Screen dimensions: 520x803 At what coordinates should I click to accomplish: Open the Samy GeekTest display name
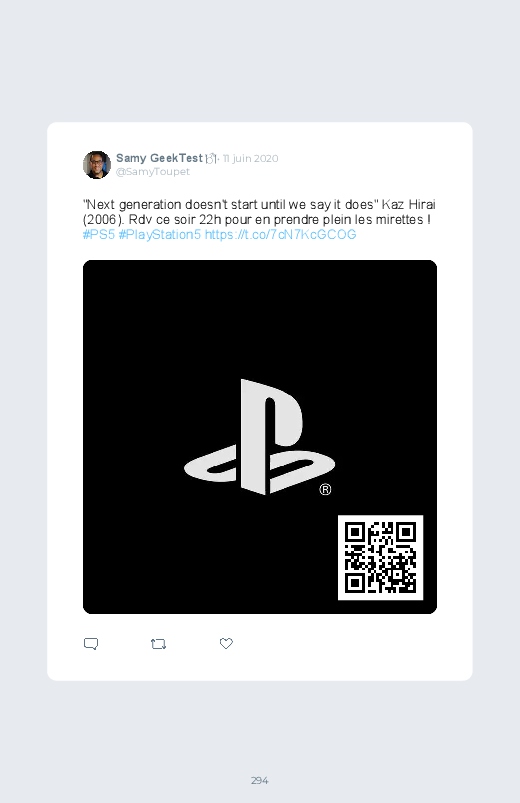(159, 158)
